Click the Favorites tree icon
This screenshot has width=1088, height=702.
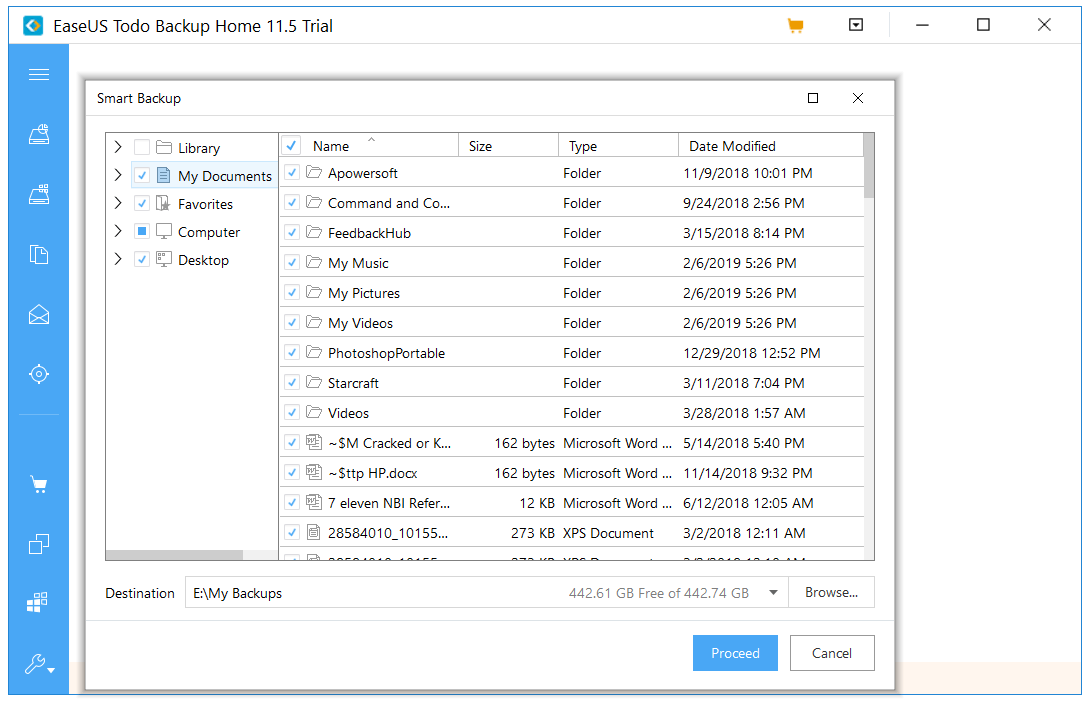point(164,203)
